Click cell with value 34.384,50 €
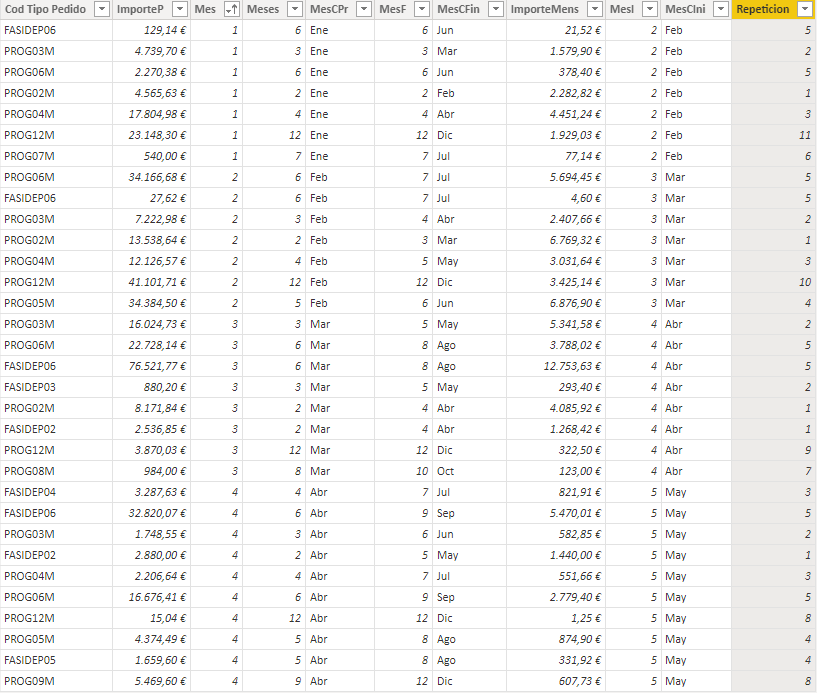Viewport: 817px width, 693px height. click(152, 303)
